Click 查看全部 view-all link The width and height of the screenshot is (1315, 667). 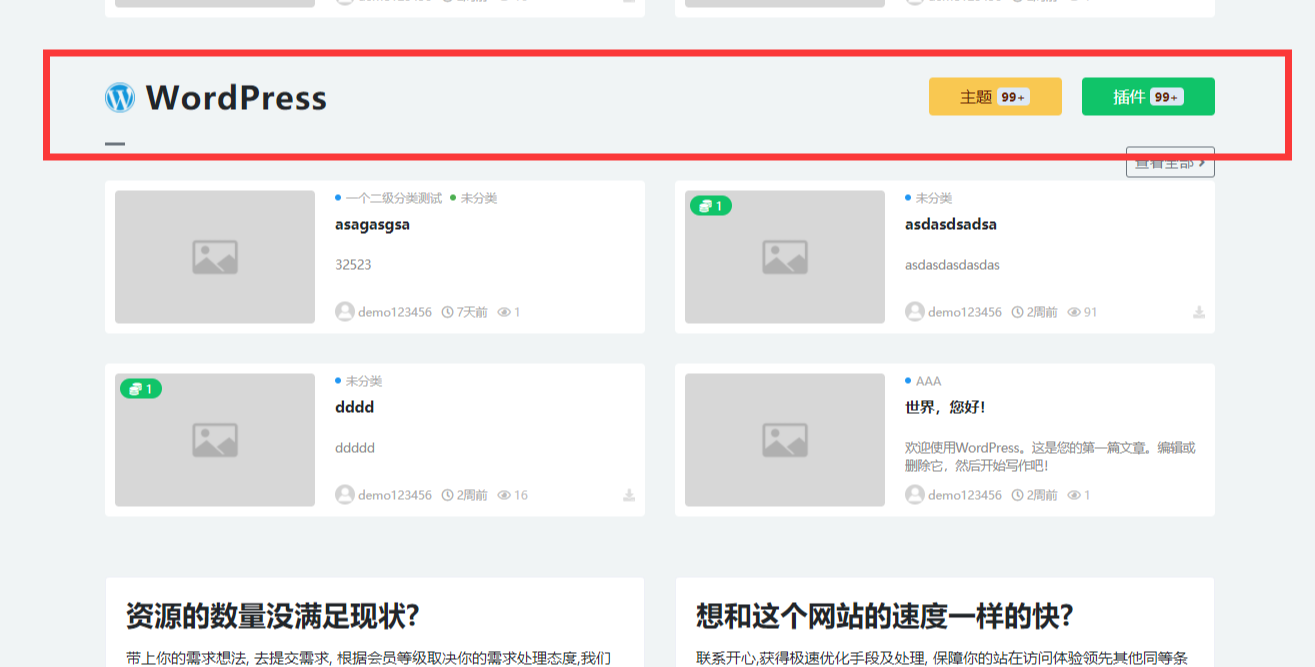click(1169, 163)
